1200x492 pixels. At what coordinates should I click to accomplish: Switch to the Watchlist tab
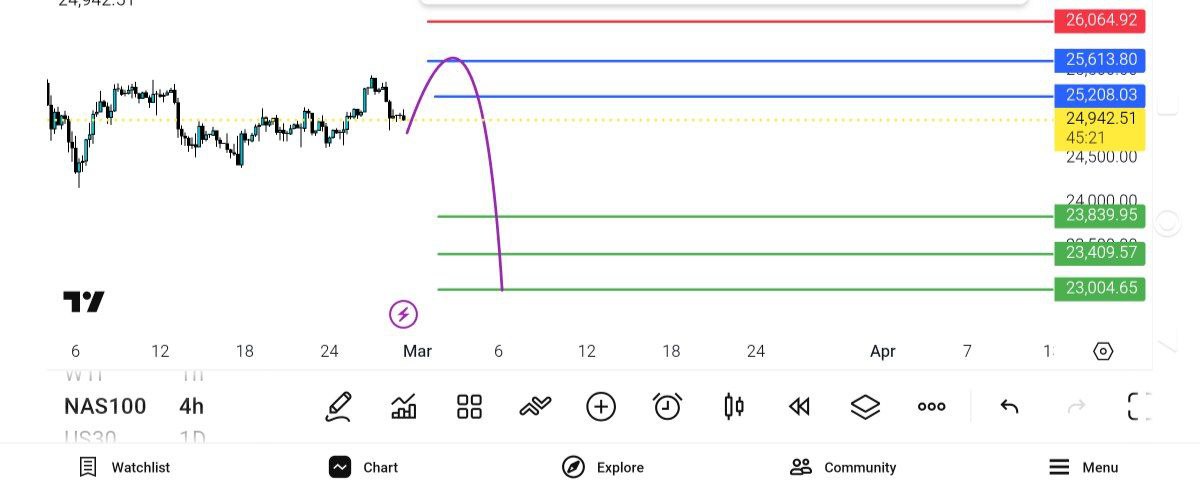pyautogui.click(x=125, y=467)
